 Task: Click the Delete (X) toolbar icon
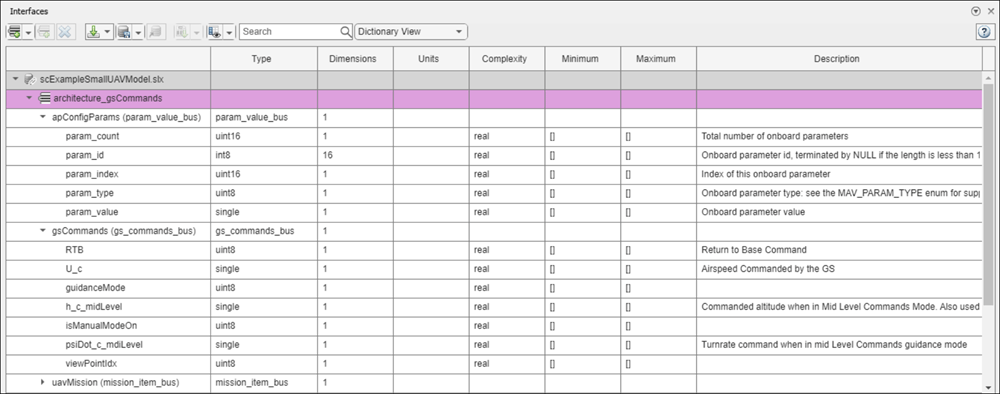point(64,32)
